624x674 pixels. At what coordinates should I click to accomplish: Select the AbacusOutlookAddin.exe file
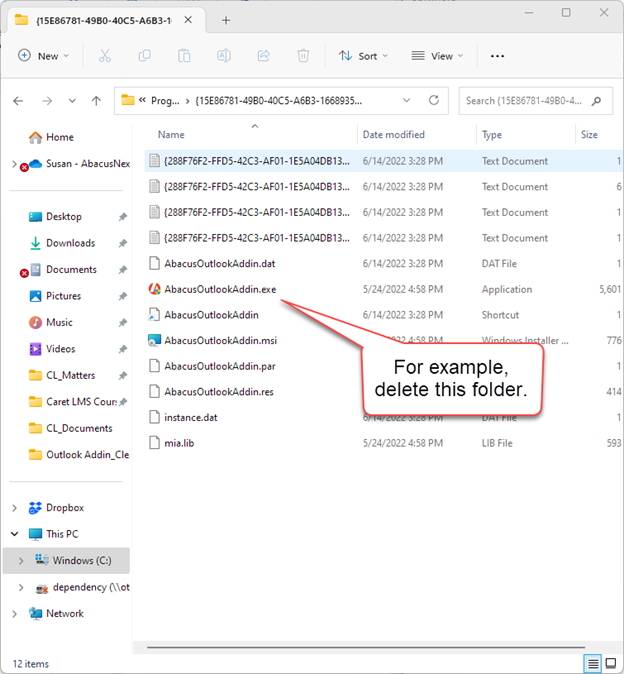point(220,289)
